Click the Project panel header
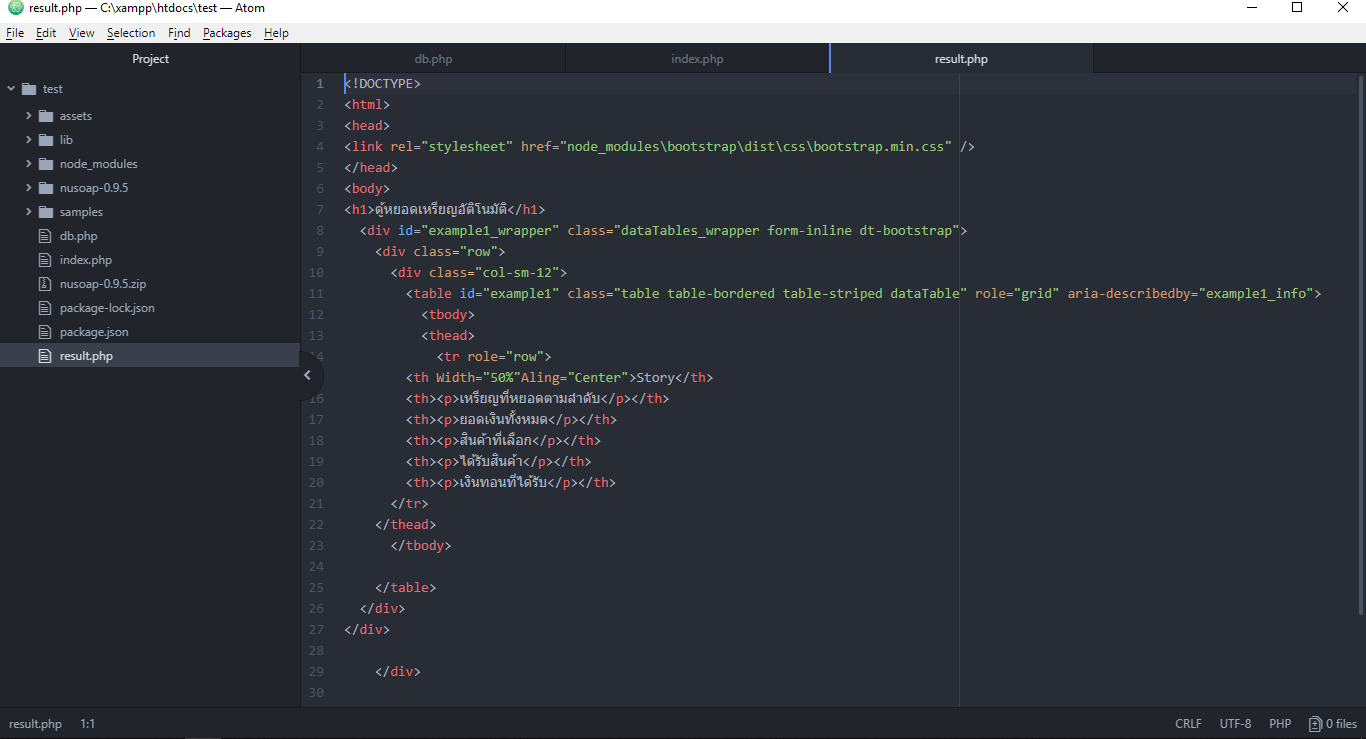 point(150,59)
